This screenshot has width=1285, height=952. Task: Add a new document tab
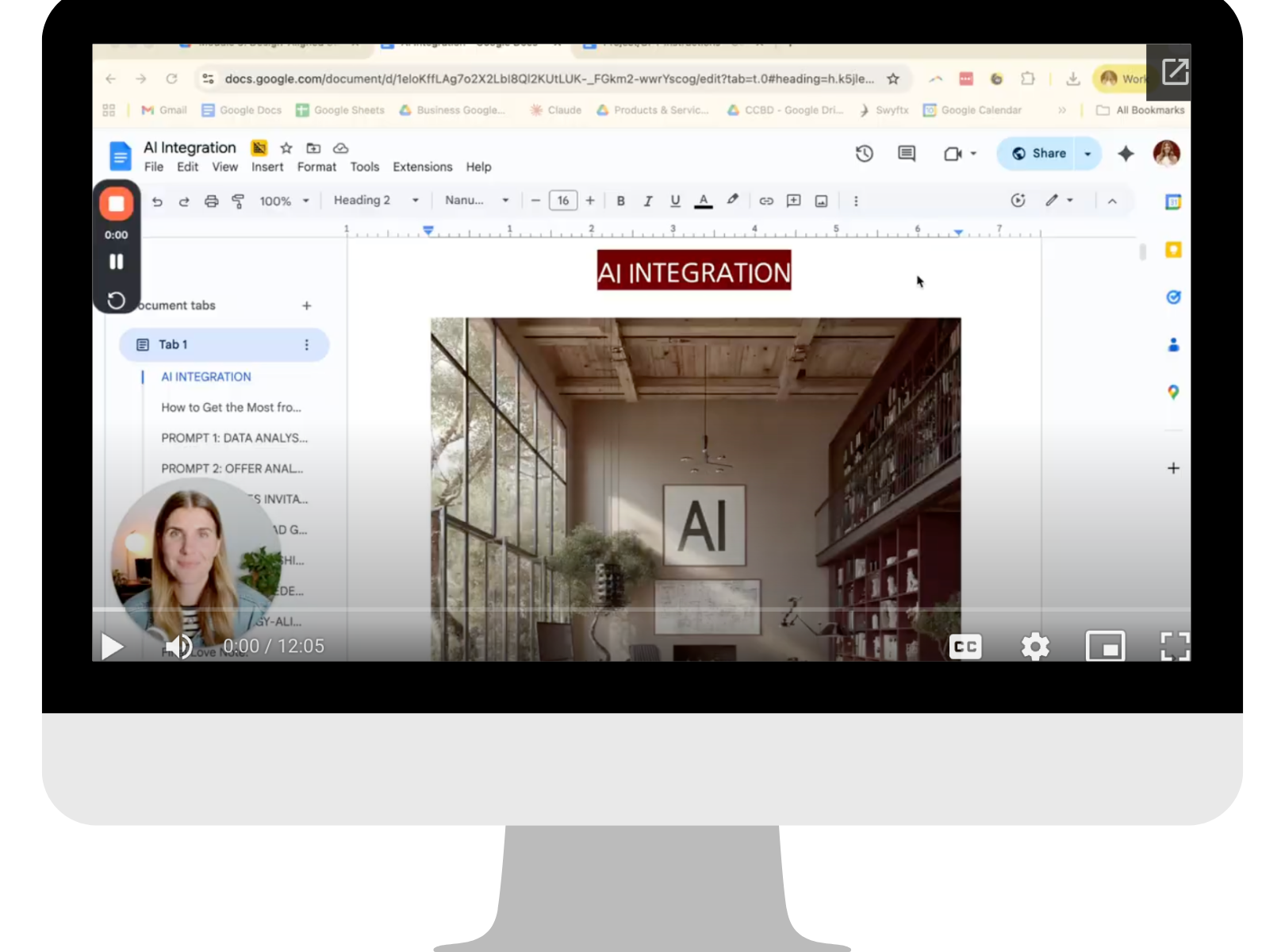click(x=307, y=306)
